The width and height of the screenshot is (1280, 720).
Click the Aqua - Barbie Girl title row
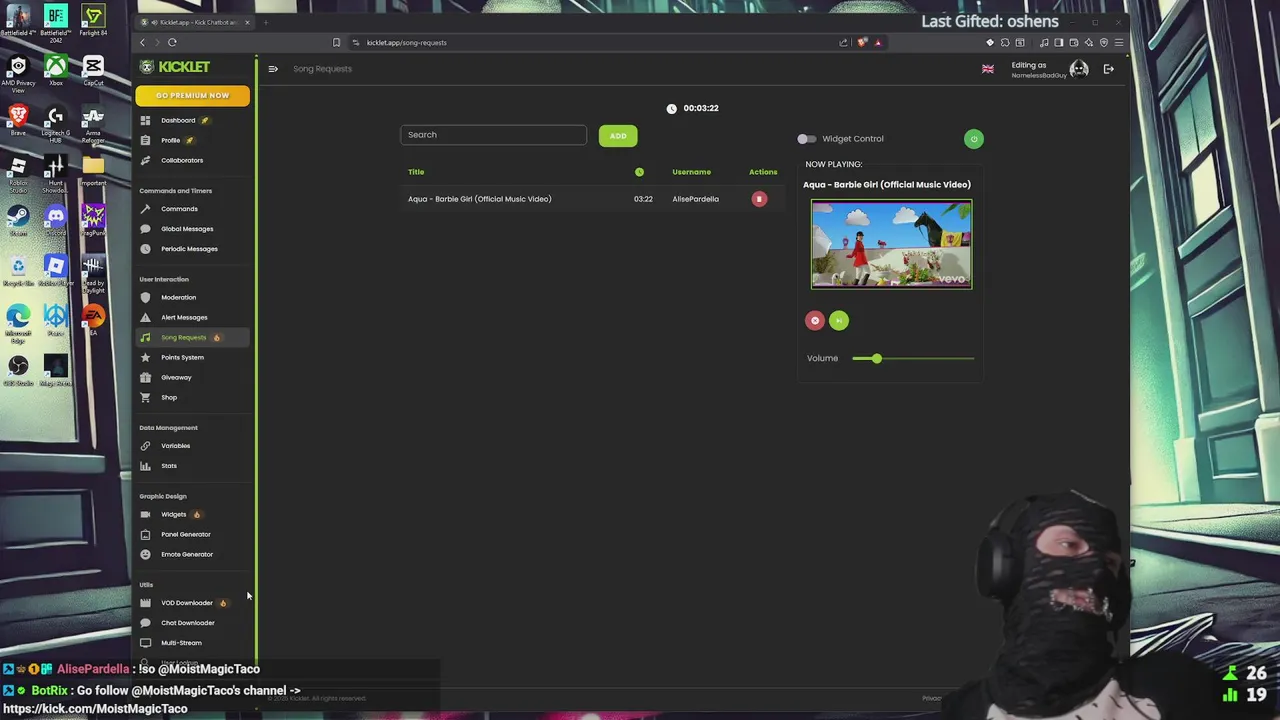point(480,199)
